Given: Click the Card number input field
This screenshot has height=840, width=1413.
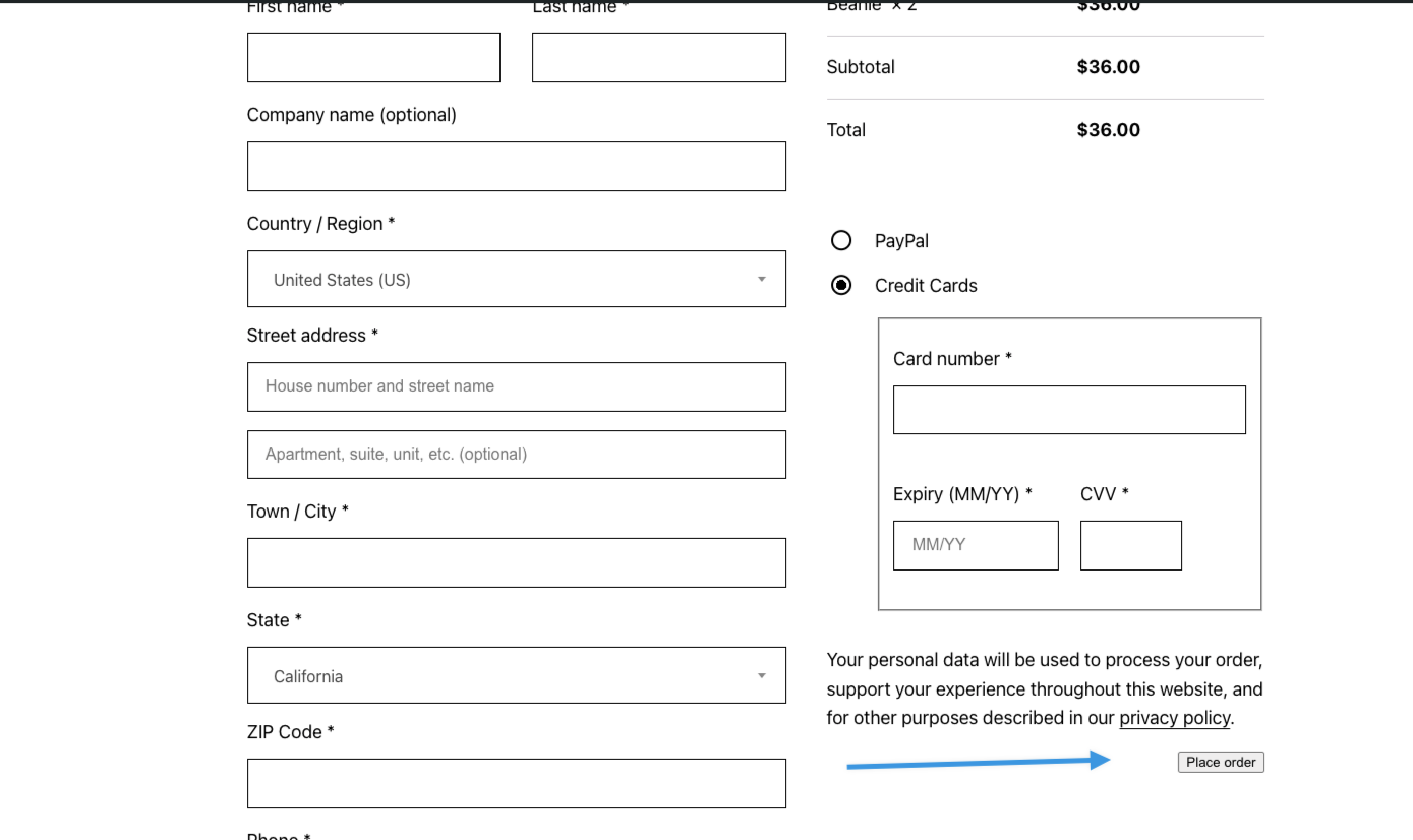Looking at the screenshot, I should 1069,409.
